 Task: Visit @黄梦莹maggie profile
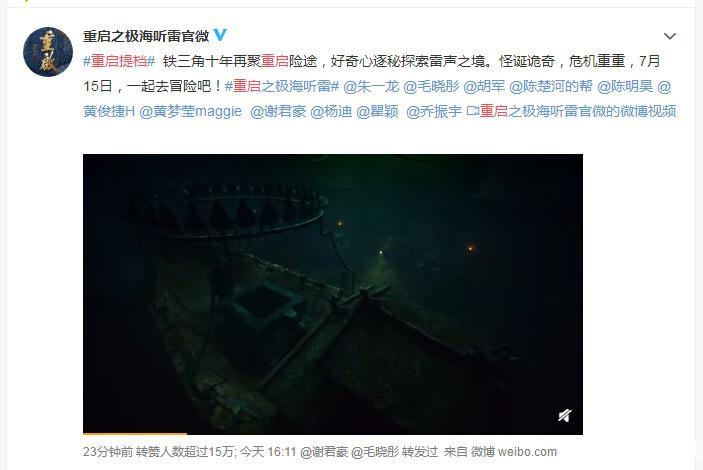[x=191, y=111]
